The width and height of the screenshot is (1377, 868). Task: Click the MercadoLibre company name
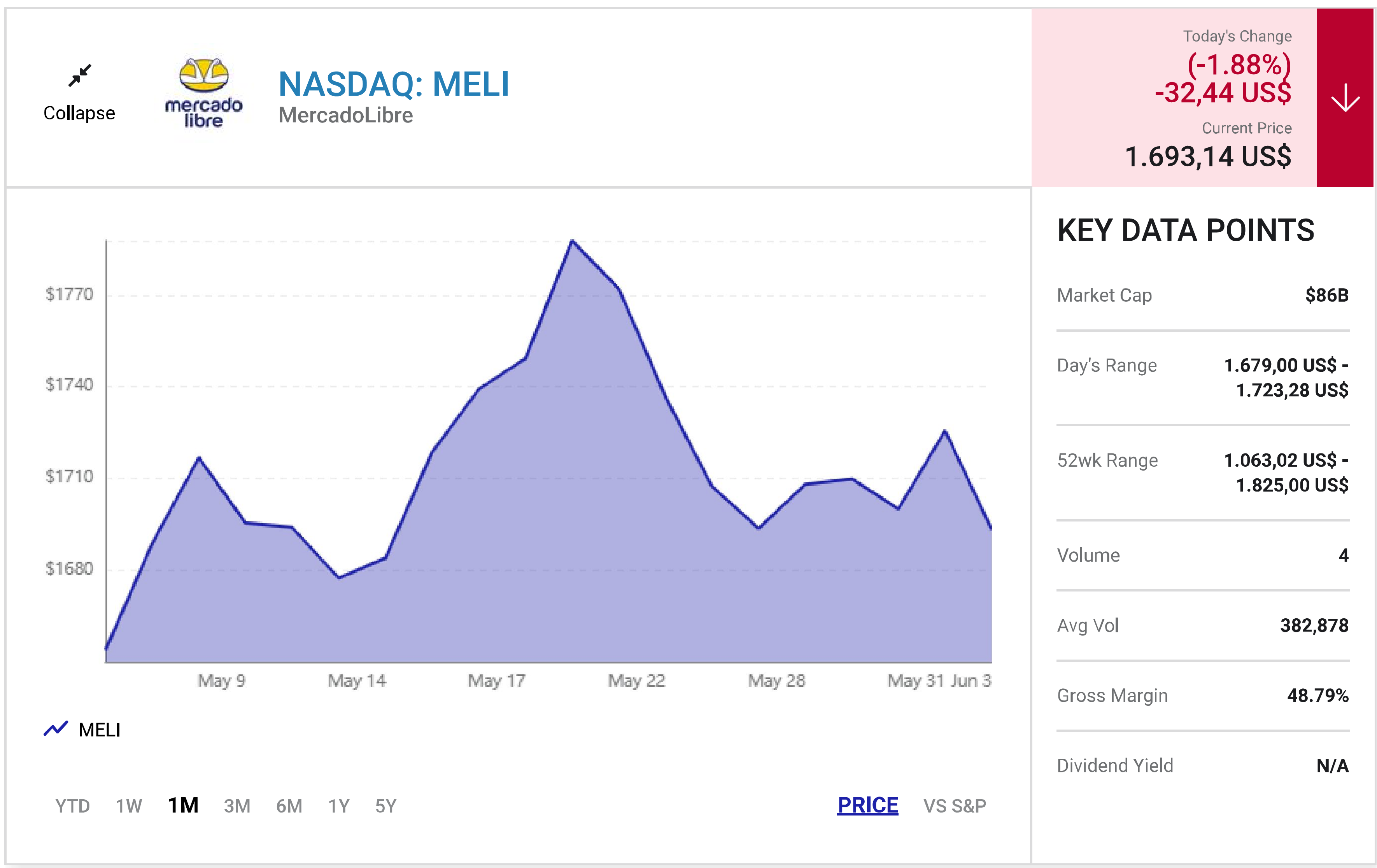point(345,115)
